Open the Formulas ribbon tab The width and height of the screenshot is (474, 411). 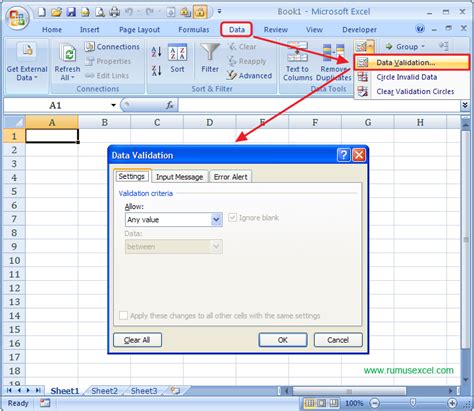(x=194, y=30)
